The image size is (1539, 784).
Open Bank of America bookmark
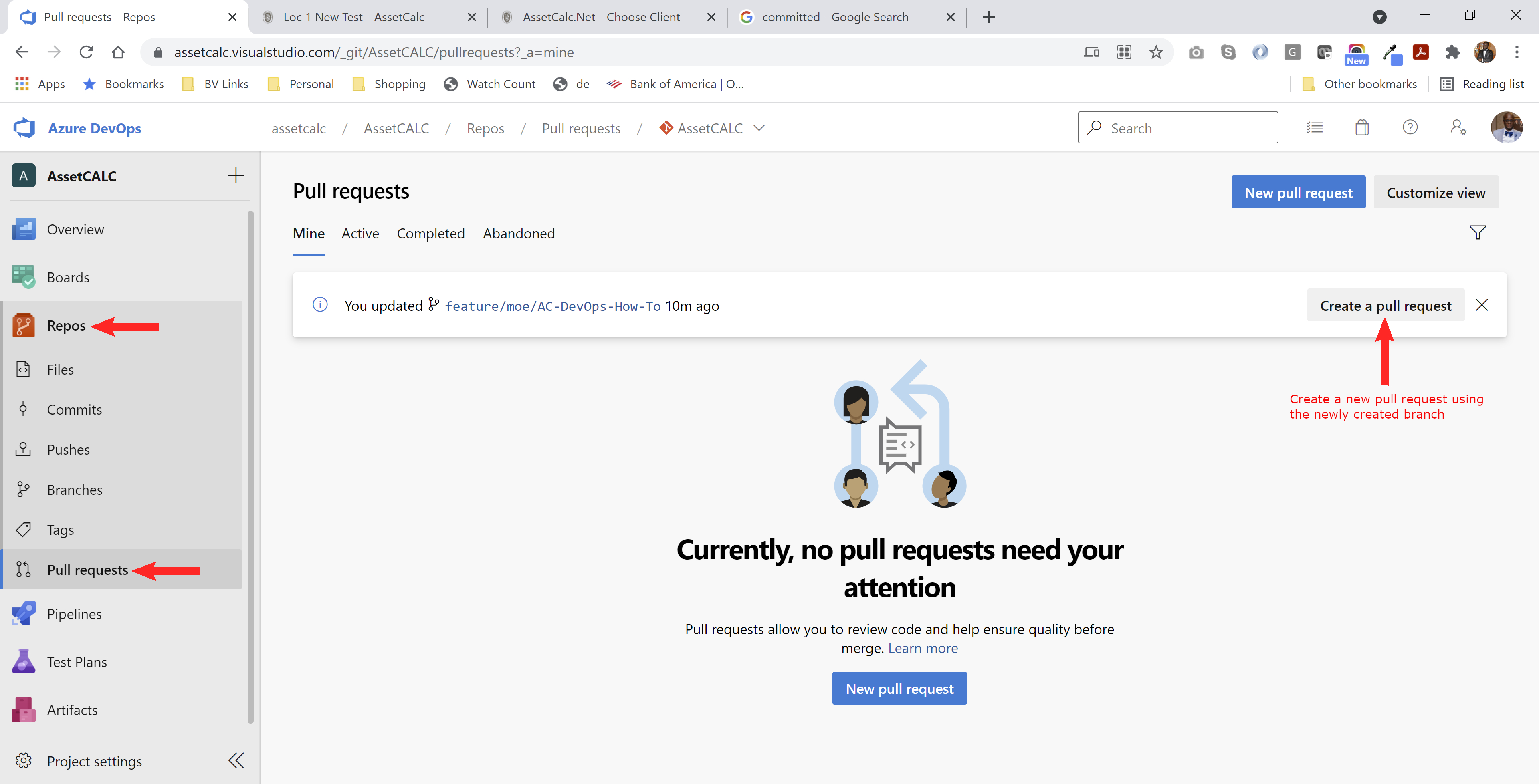coord(675,84)
